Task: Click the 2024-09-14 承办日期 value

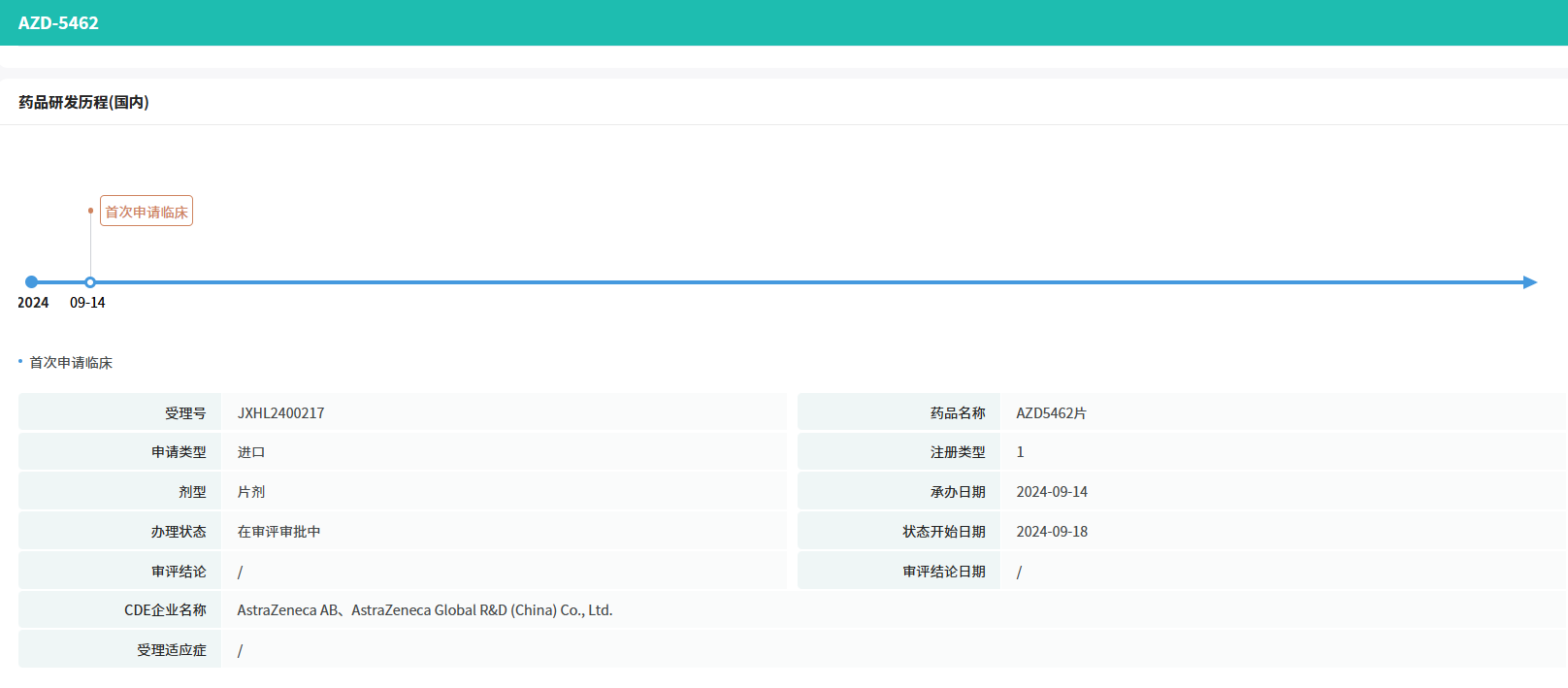Action: pos(1052,492)
